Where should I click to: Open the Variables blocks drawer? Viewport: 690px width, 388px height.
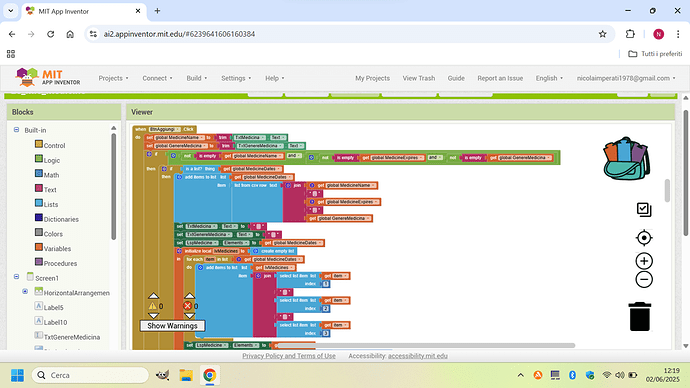tap(53, 248)
